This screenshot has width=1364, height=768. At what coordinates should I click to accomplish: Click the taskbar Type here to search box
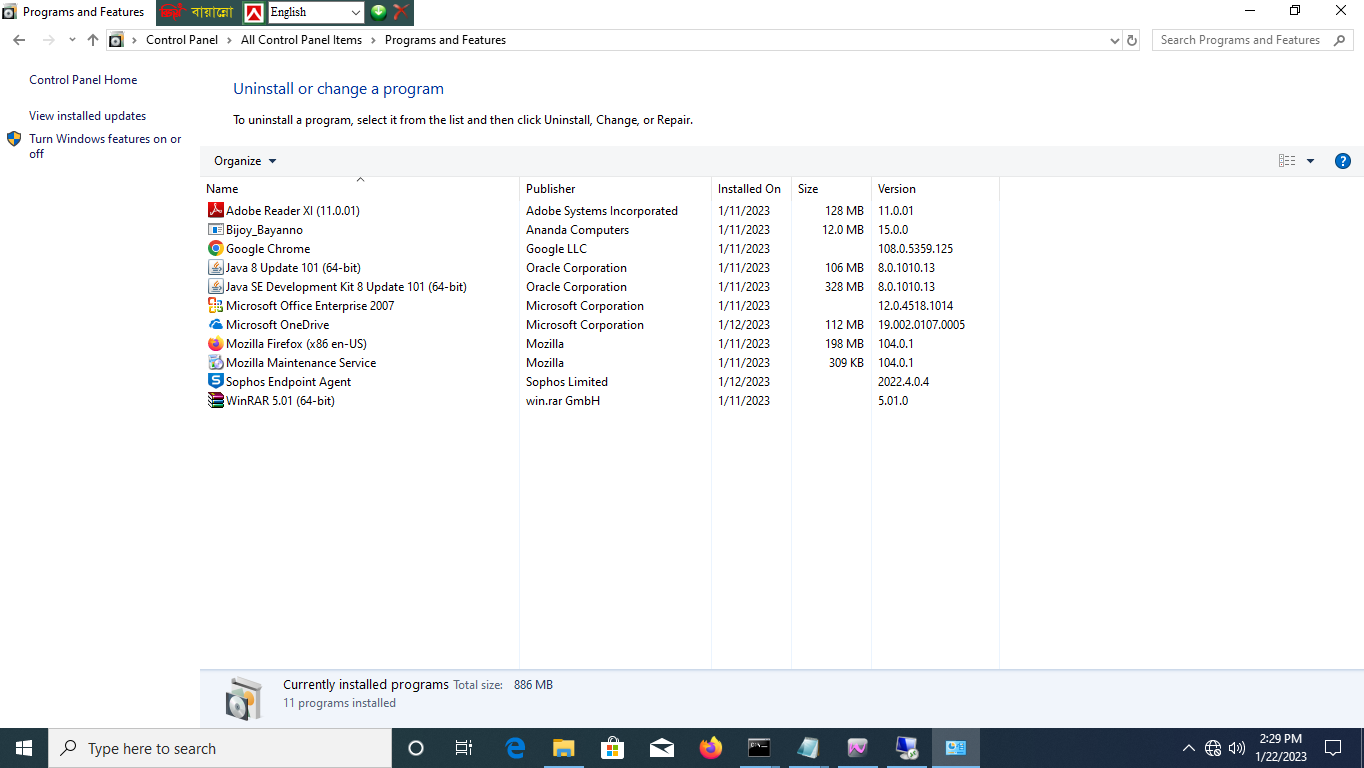pos(220,748)
